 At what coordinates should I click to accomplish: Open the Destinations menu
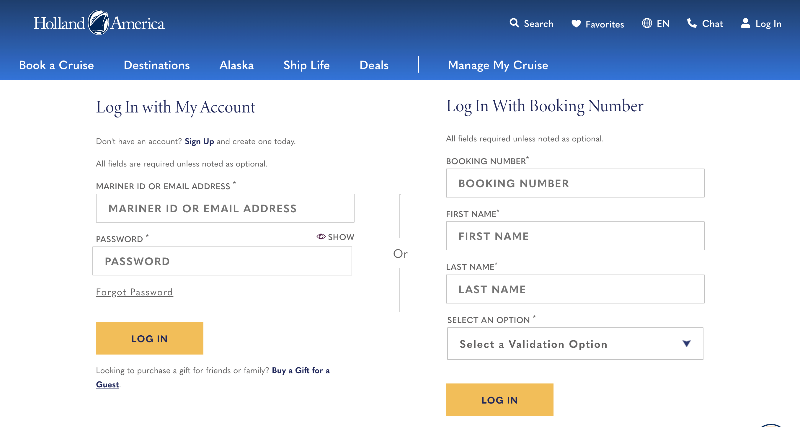click(x=157, y=65)
